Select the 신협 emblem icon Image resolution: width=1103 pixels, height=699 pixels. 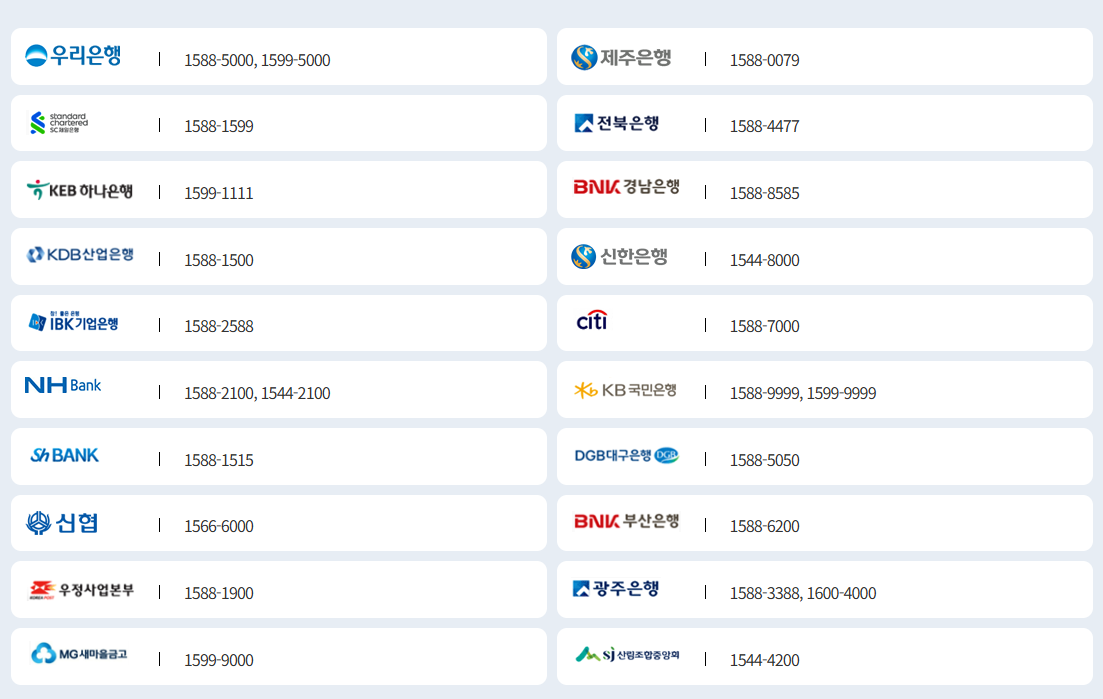40,522
